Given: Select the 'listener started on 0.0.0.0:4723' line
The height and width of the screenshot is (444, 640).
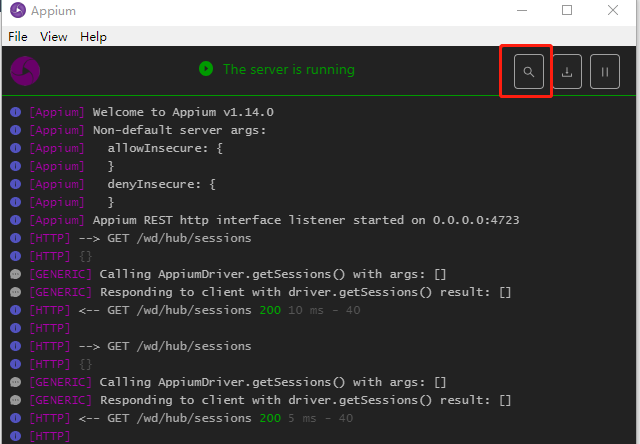Looking at the screenshot, I should (274, 220).
